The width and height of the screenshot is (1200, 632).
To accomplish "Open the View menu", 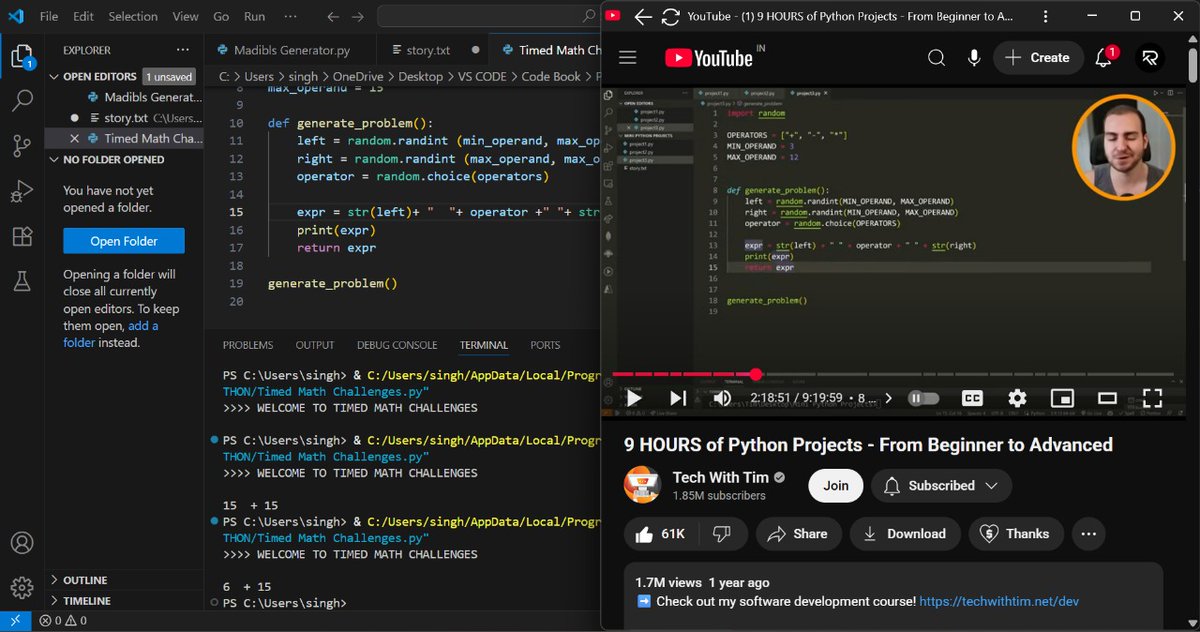I will coord(185,17).
